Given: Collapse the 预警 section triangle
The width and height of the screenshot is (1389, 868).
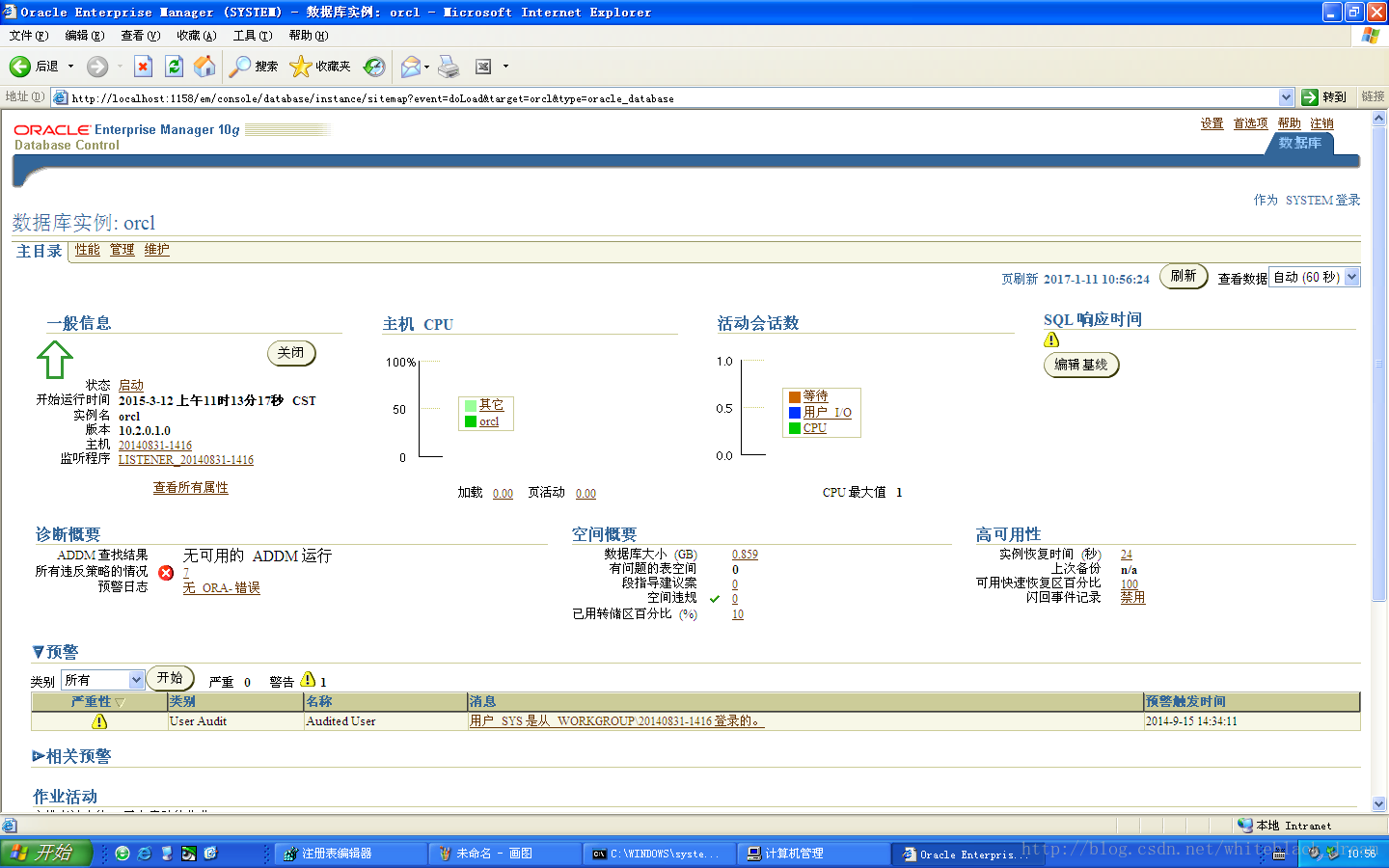Looking at the screenshot, I should [39, 652].
